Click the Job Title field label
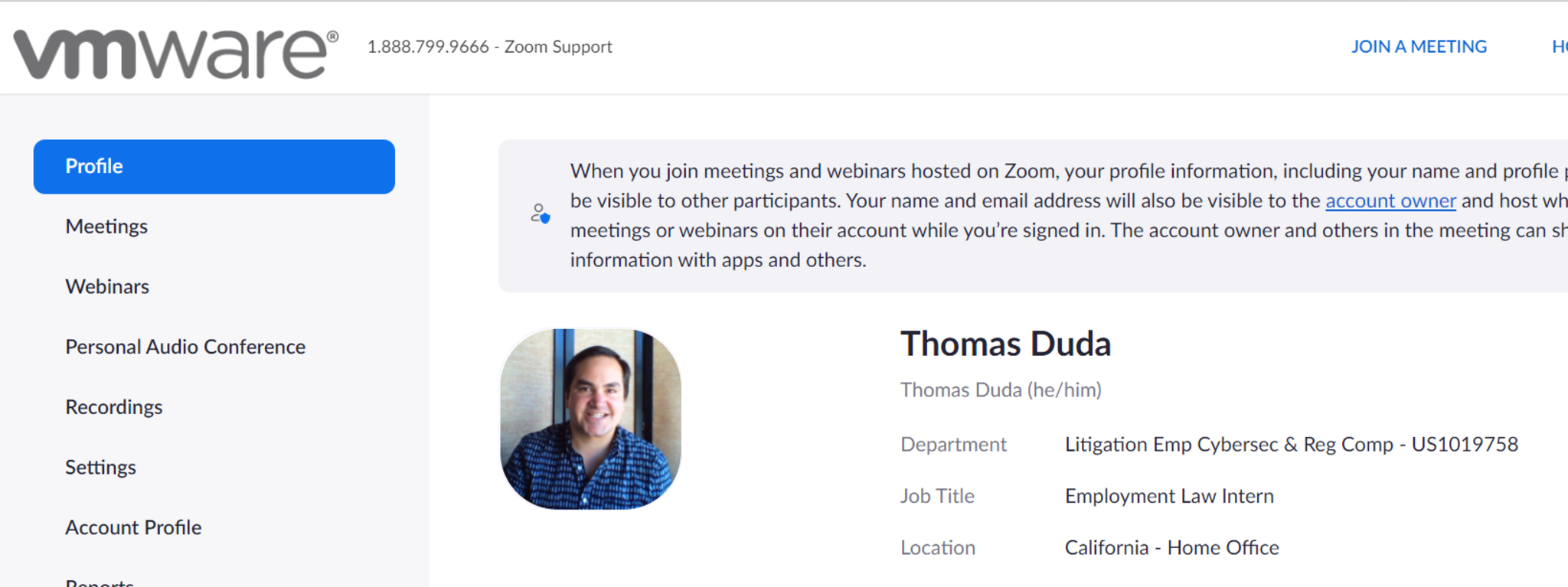Viewport: 1568px width, 587px height. point(937,496)
